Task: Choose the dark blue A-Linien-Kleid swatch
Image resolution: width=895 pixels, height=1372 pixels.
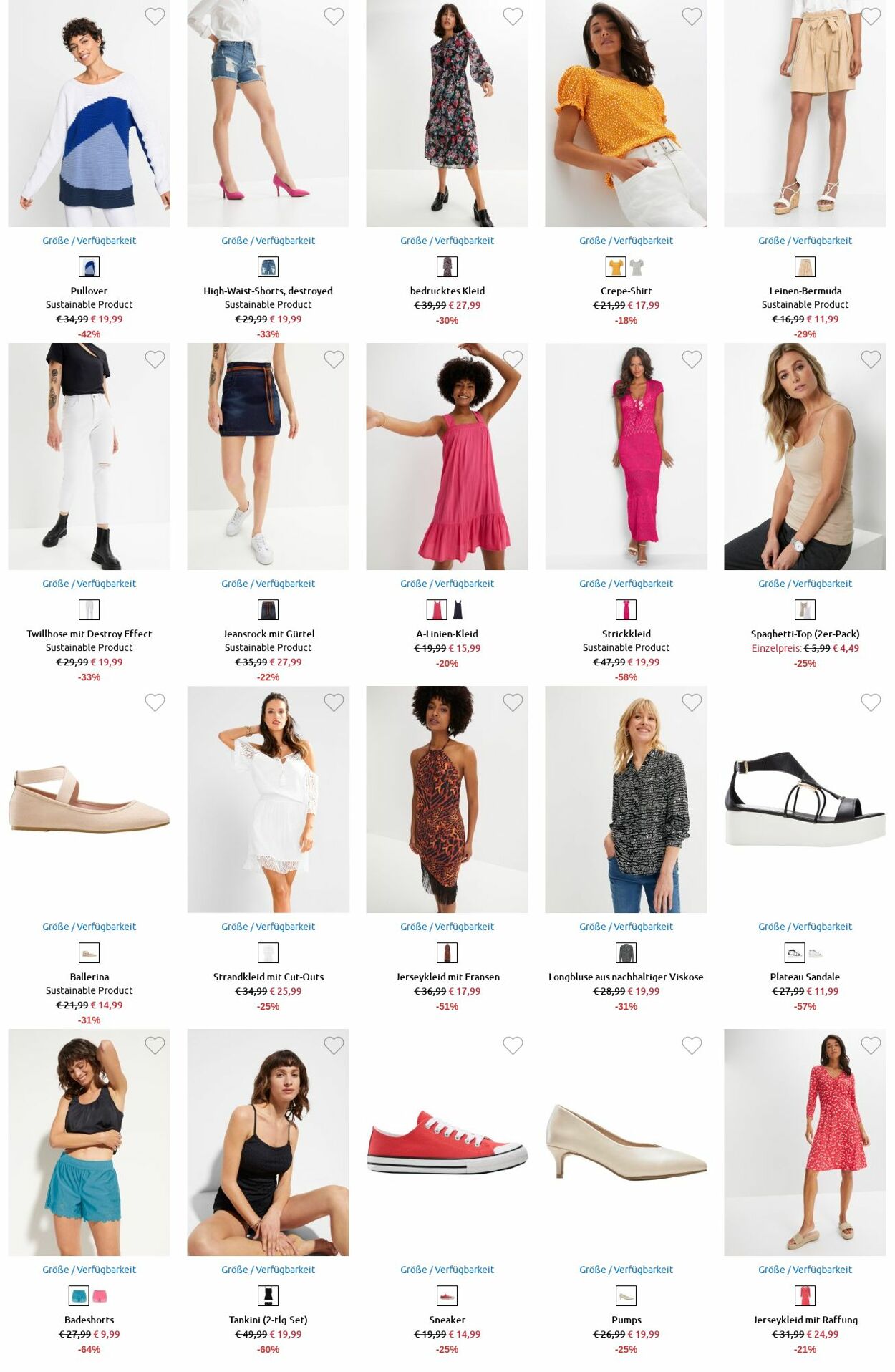Action: 458,610
